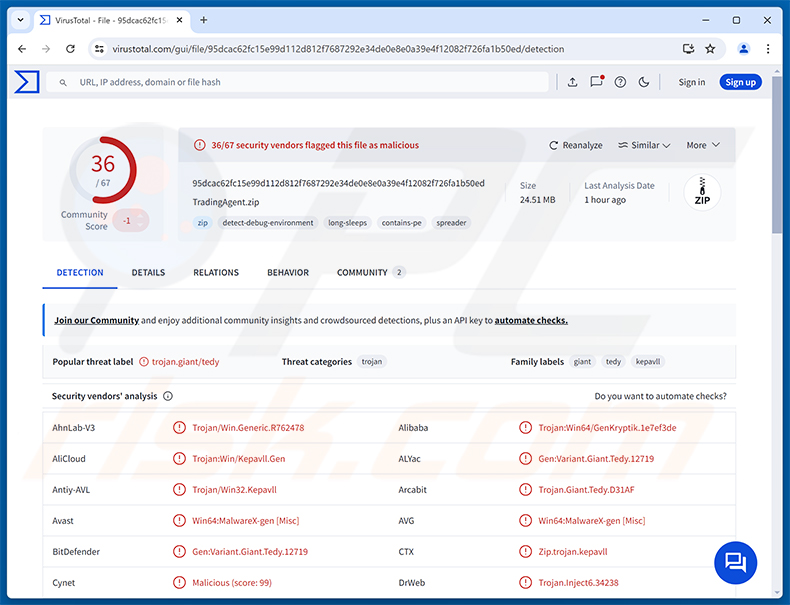The image size is (790, 605).
Task: Click the alert icon beside the DrWeb detection
Action: click(525, 582)
